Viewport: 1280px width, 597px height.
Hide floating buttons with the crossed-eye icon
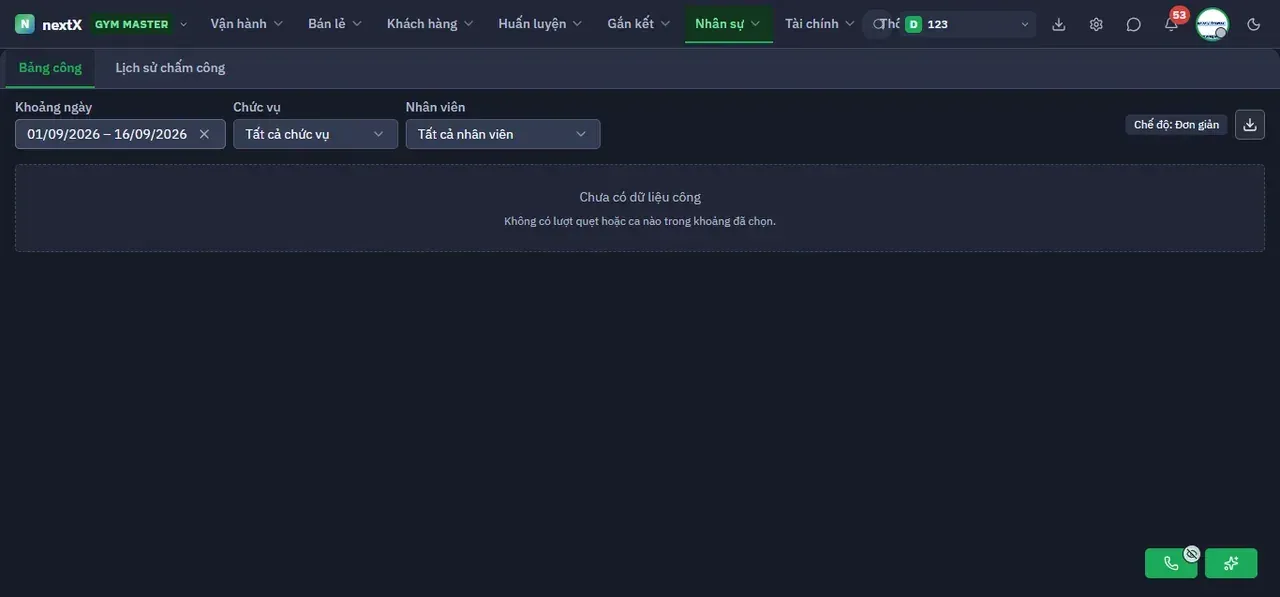1192,553
